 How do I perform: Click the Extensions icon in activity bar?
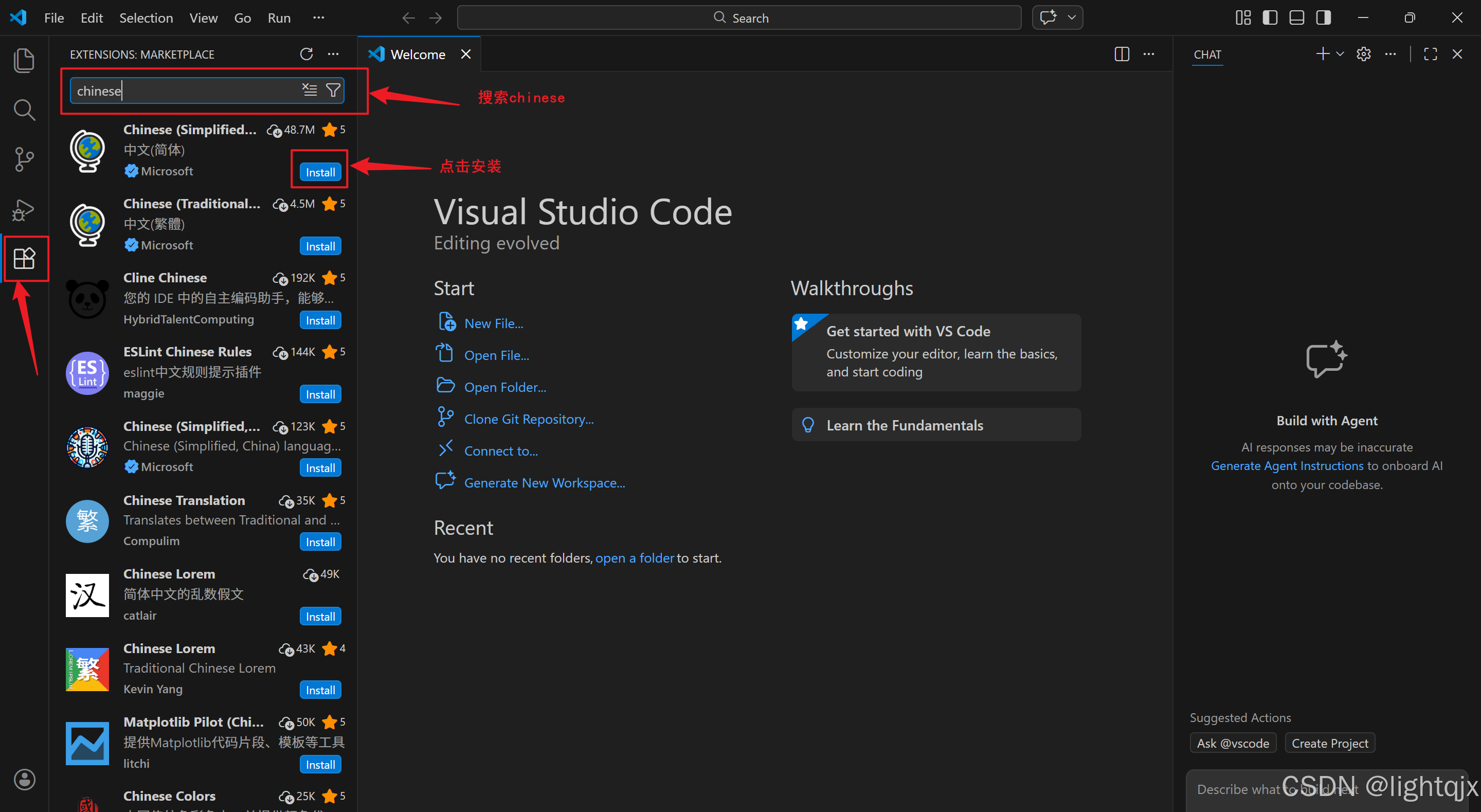pyautogui.click(x=24, y=258)
